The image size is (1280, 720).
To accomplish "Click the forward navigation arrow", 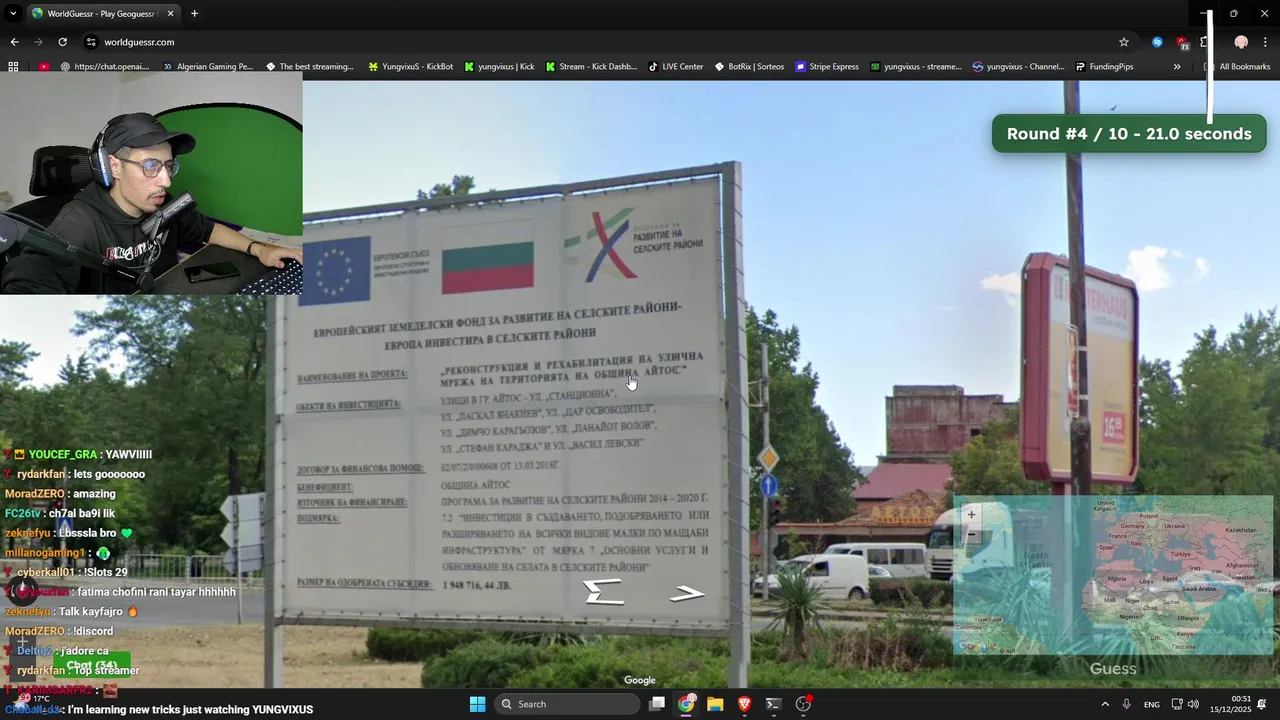I will coord(38,42).
